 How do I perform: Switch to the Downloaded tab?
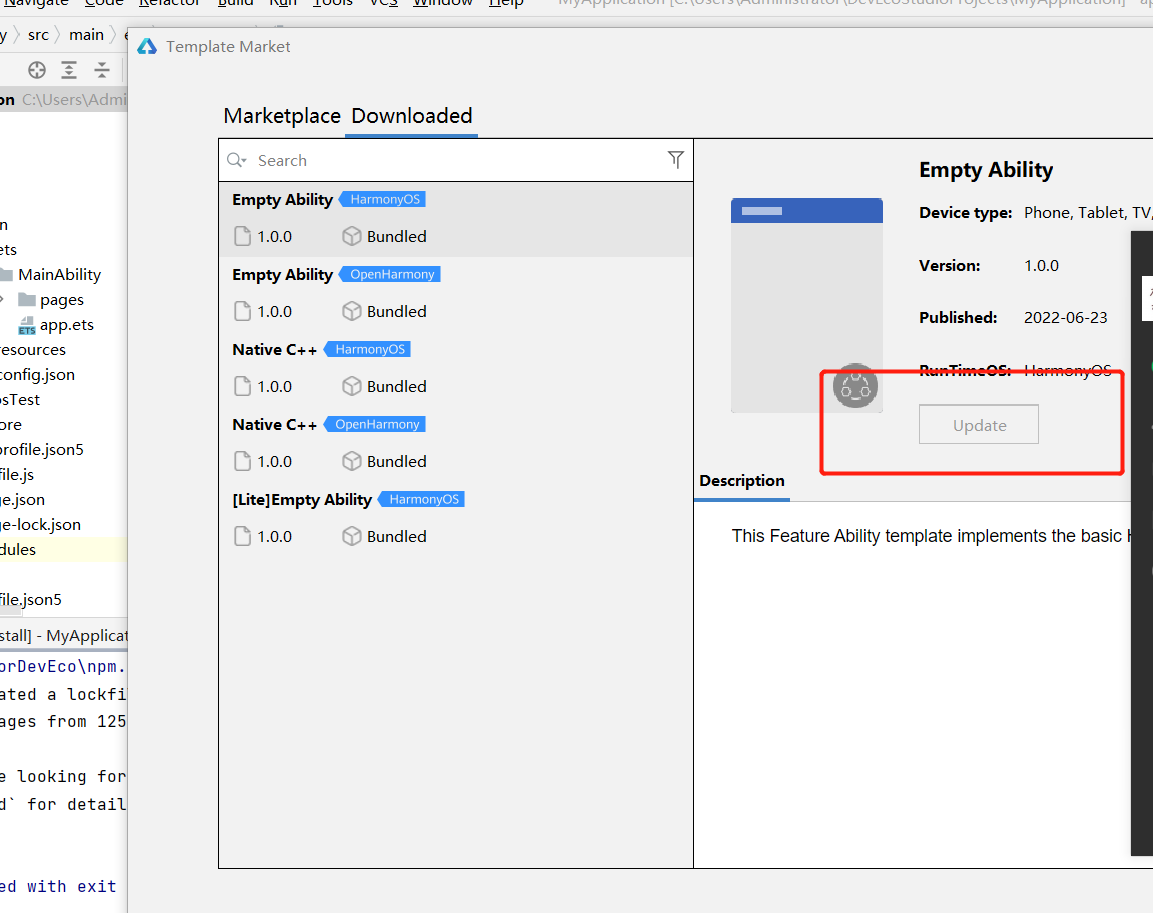click(x=412, y=116)
